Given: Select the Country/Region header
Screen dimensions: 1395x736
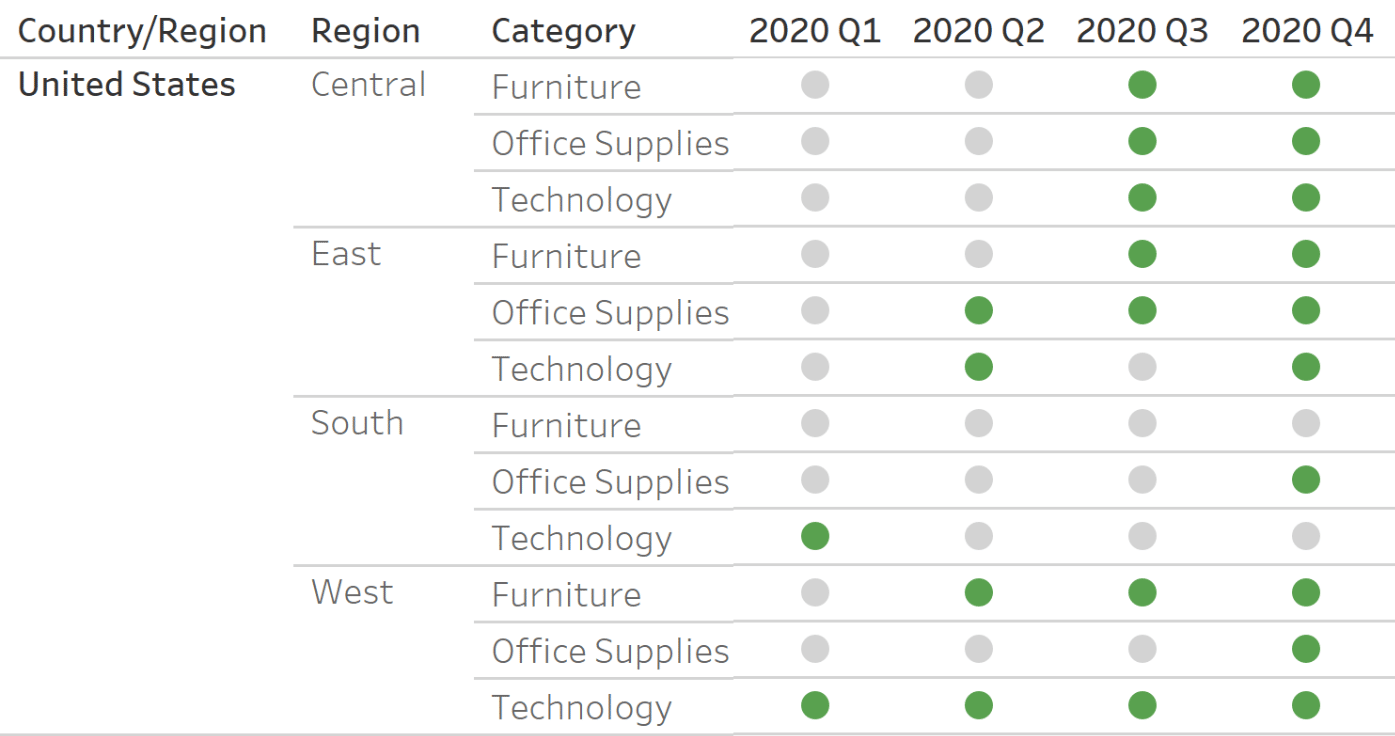Looking at the screenshot, I should pyautogui.click(x=142, y=32).
